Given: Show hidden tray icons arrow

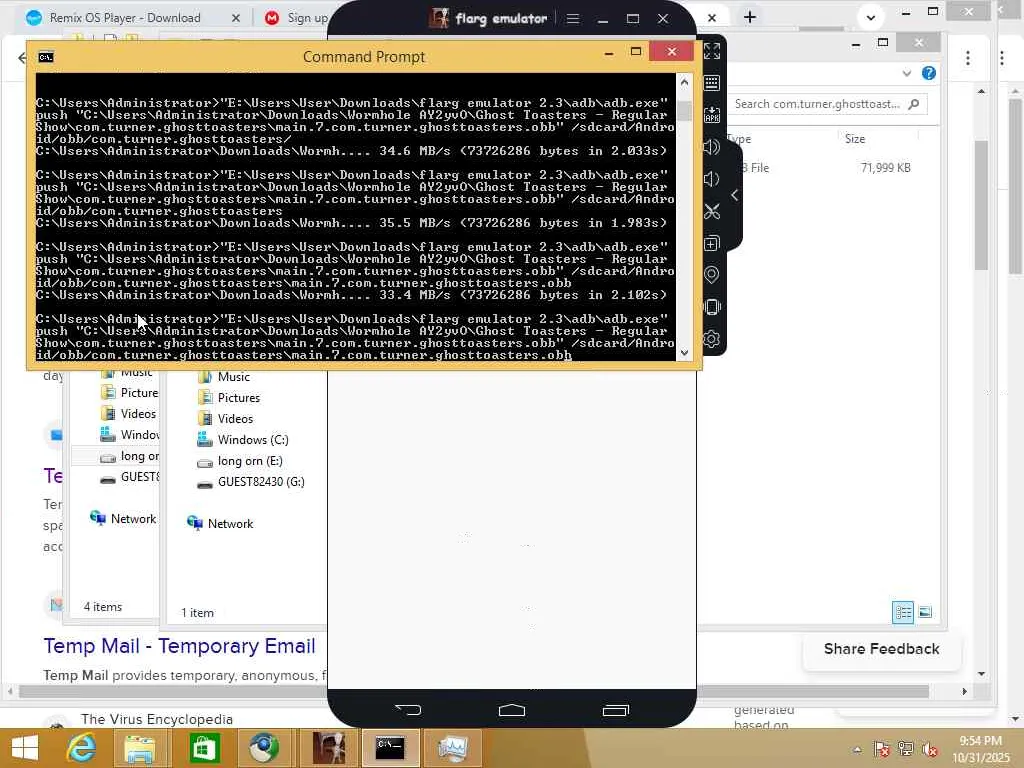Looking at the screenshot, I should pos(857,750).
